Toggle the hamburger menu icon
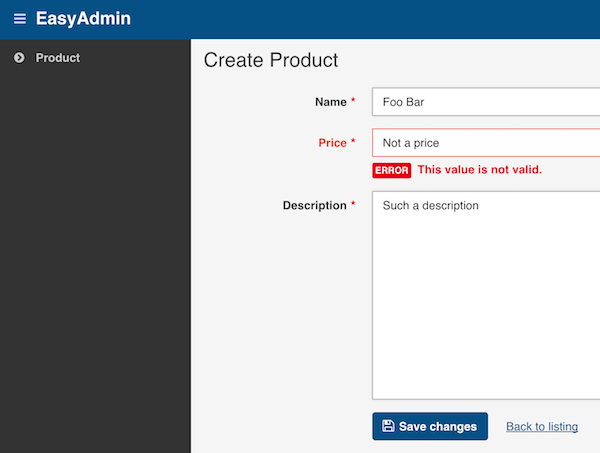 pos(20,19)
